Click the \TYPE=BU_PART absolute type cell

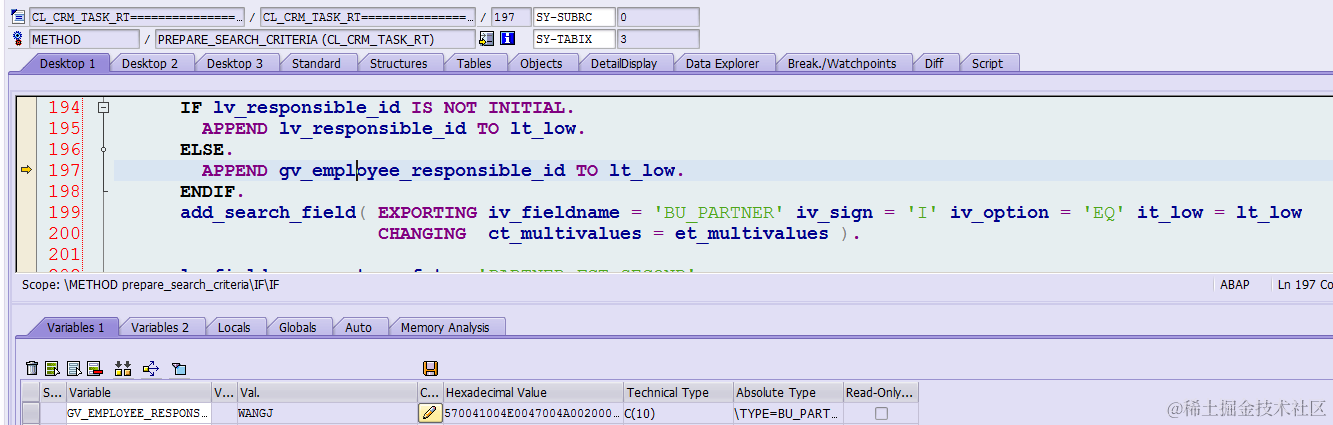[788, 413]
